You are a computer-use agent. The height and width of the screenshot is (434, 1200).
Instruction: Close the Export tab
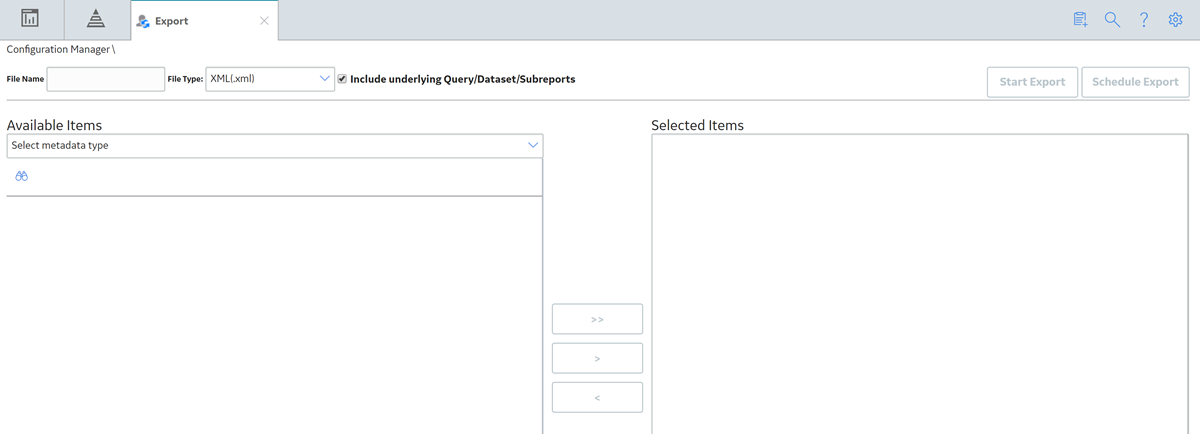264,20
